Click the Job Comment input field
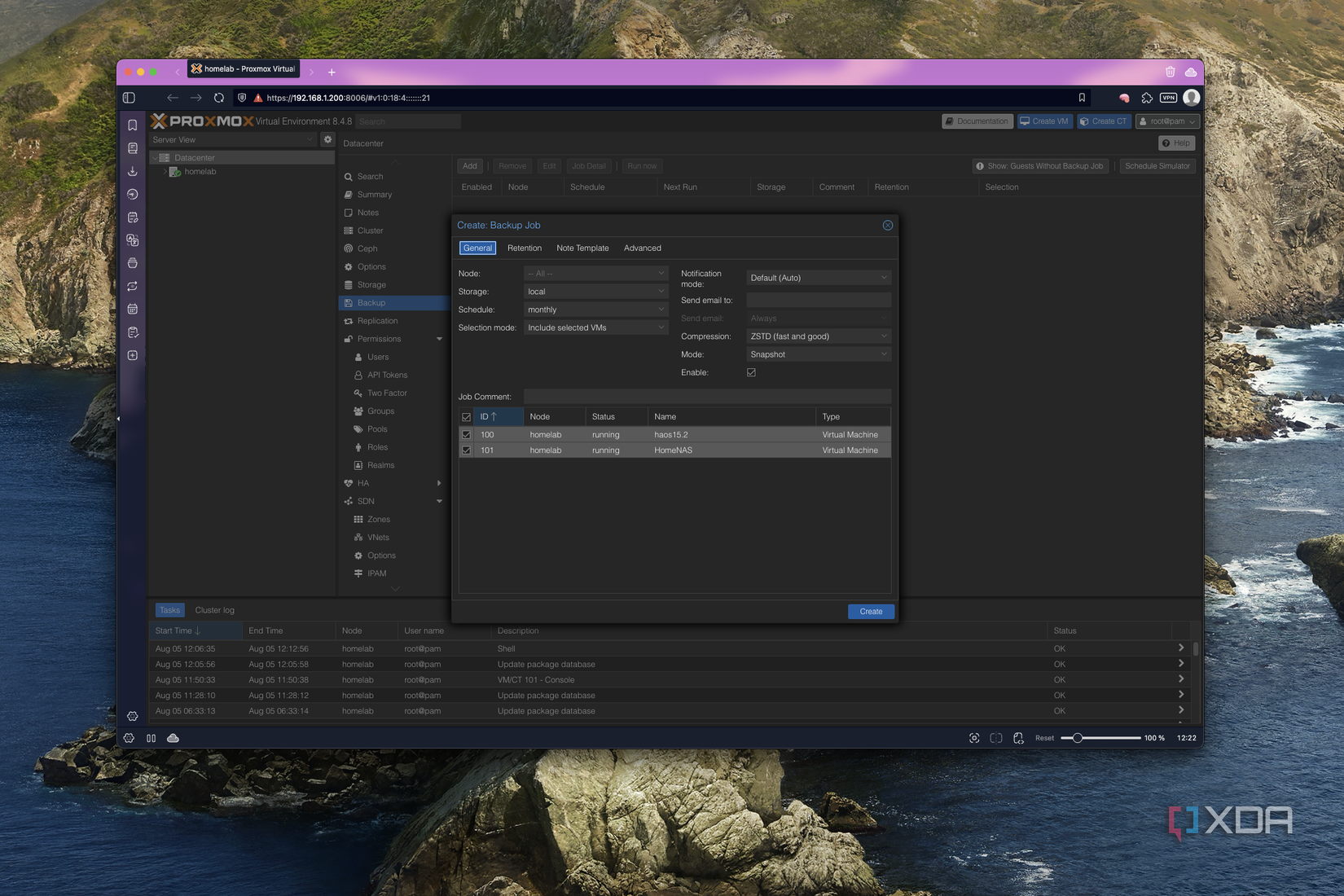Image resolution: width=1344 pixels, height=896 pixels. (x=706, y=397)
